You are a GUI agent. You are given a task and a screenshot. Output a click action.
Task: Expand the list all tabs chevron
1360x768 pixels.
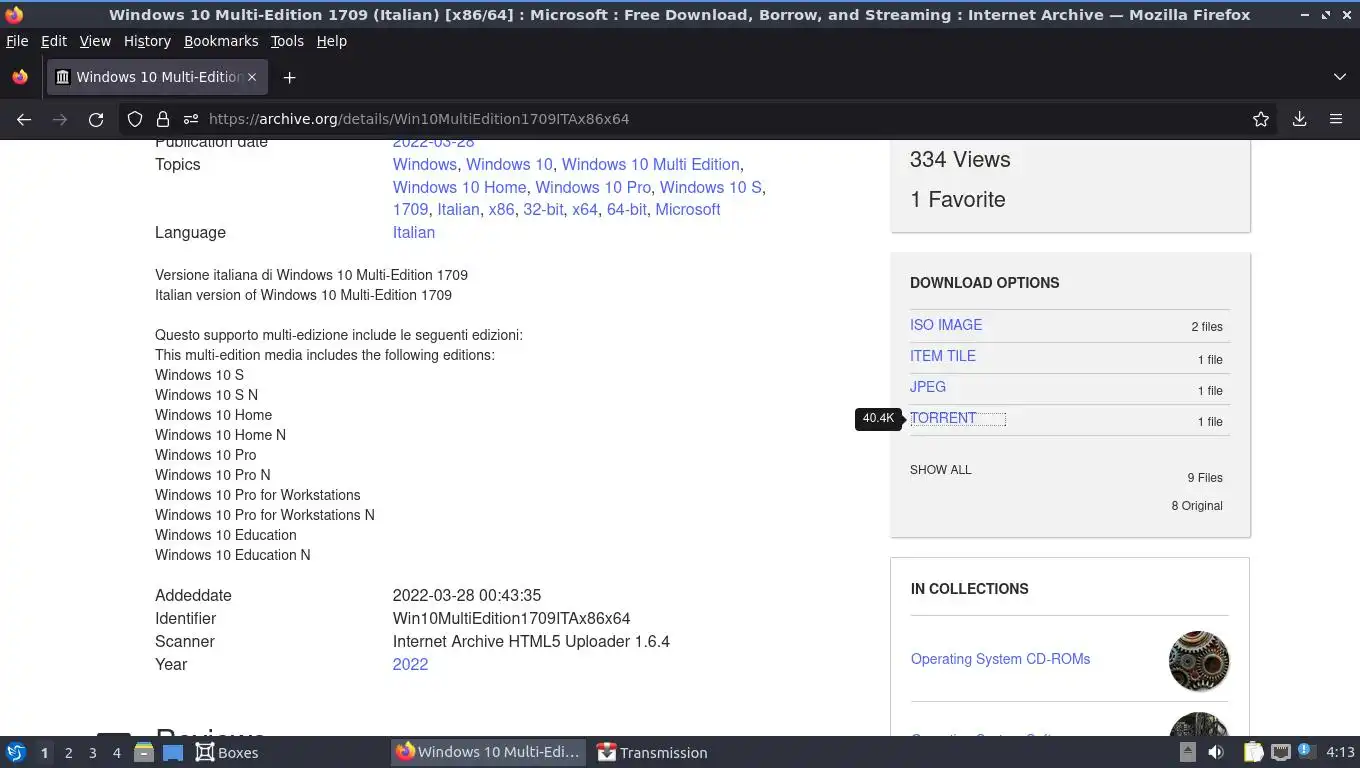coord(1340,77)
